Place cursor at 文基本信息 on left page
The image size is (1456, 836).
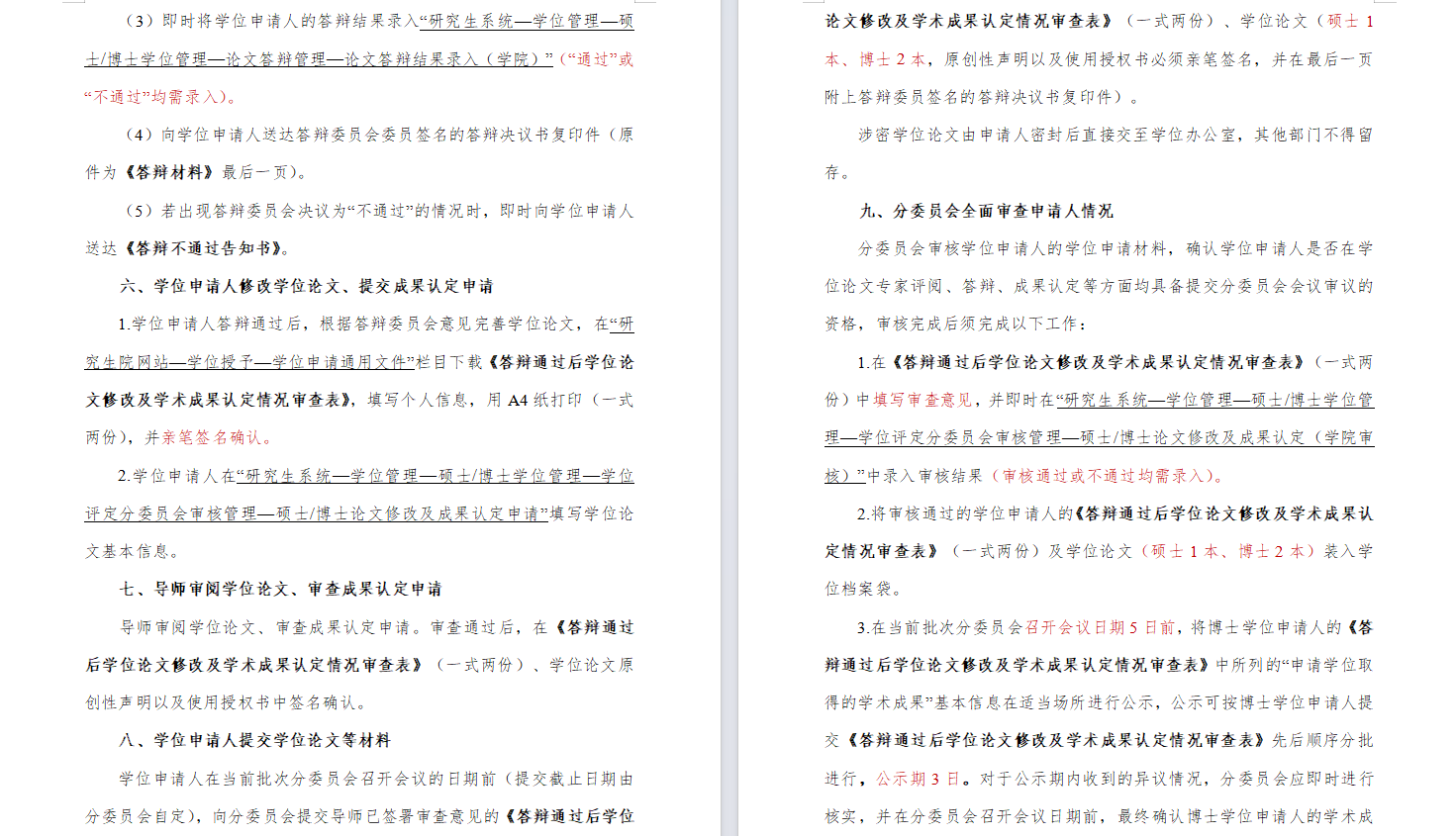coord(129,551)
